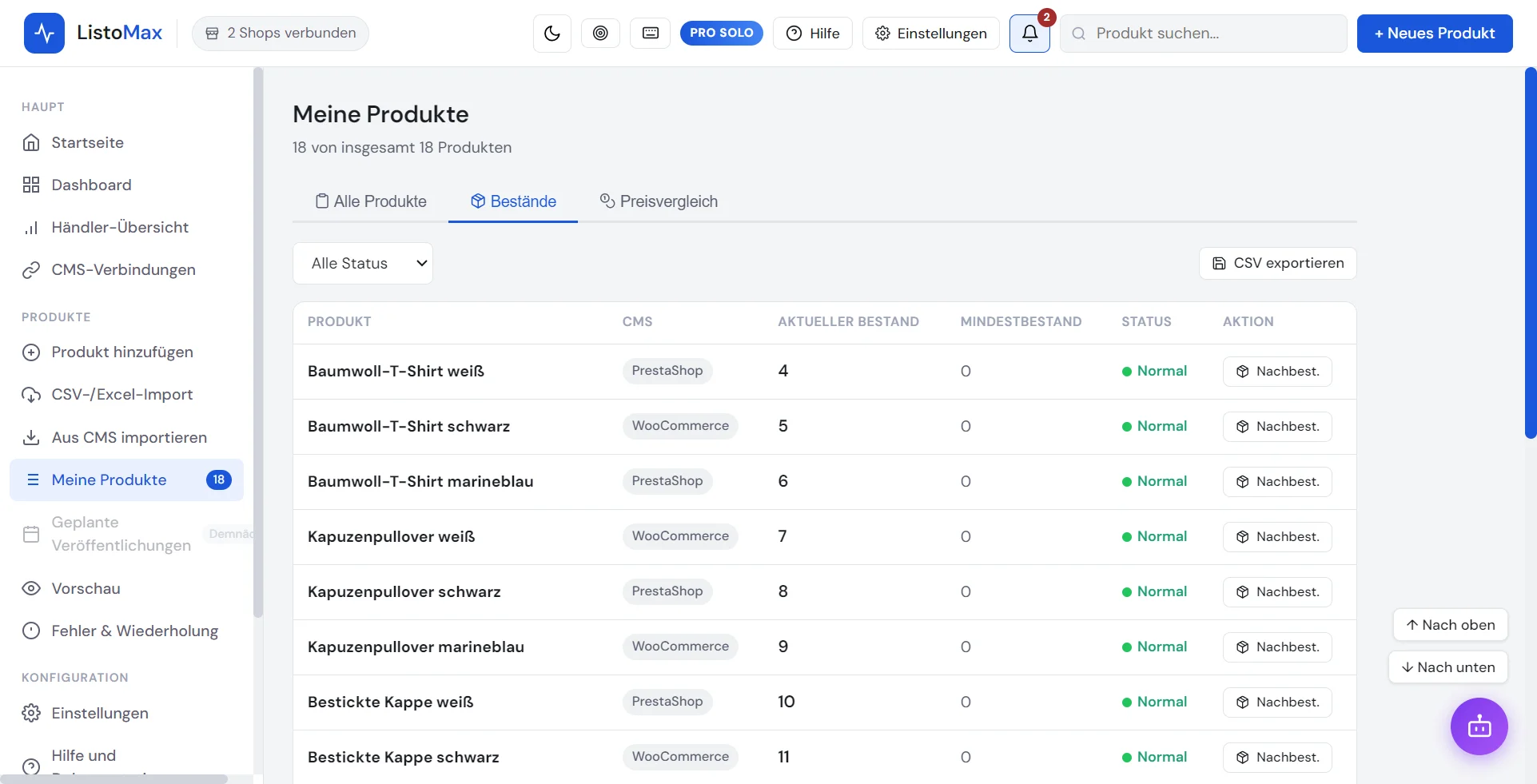This screenshot has width=1537, height=784.
Task: Open Meine Produkte in the sidebar
Action: 126,480
